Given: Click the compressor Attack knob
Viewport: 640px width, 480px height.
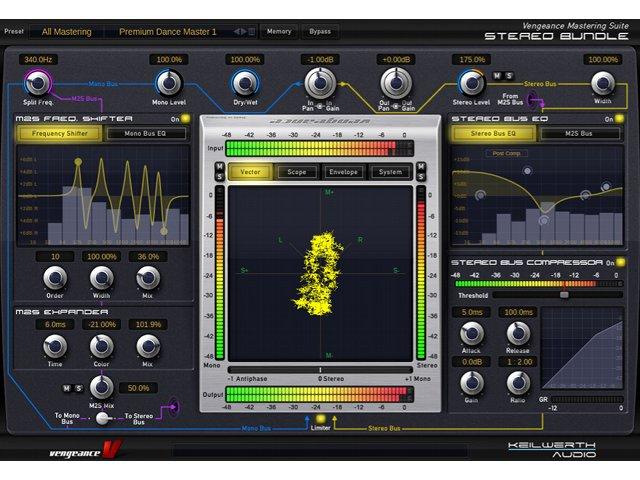Looking at the screenshot, I should click(x=472, y=333).
